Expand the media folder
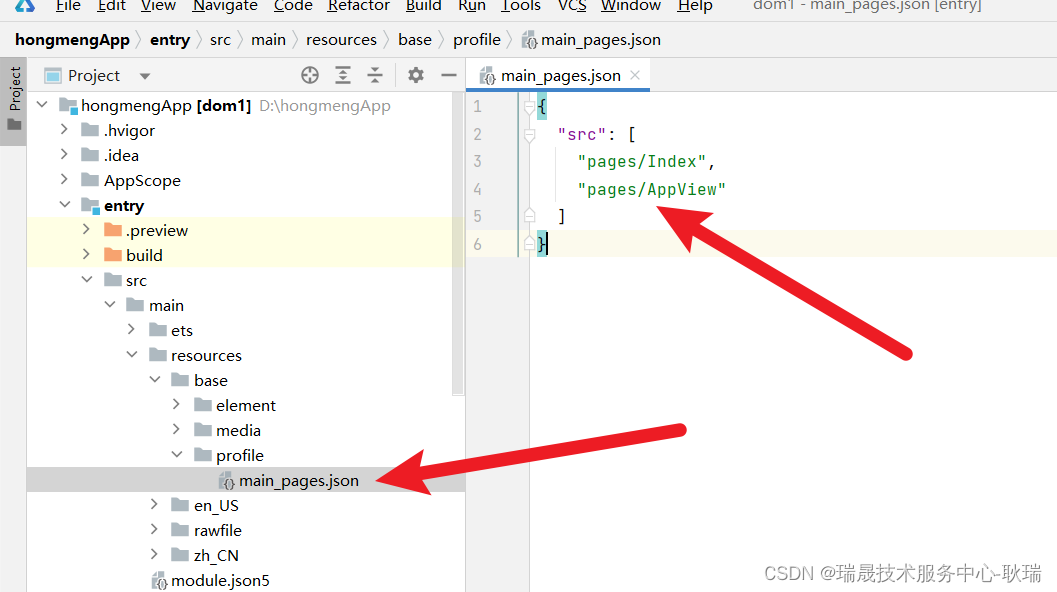This screenshot has width=1057, height=592. click(177, 429)
